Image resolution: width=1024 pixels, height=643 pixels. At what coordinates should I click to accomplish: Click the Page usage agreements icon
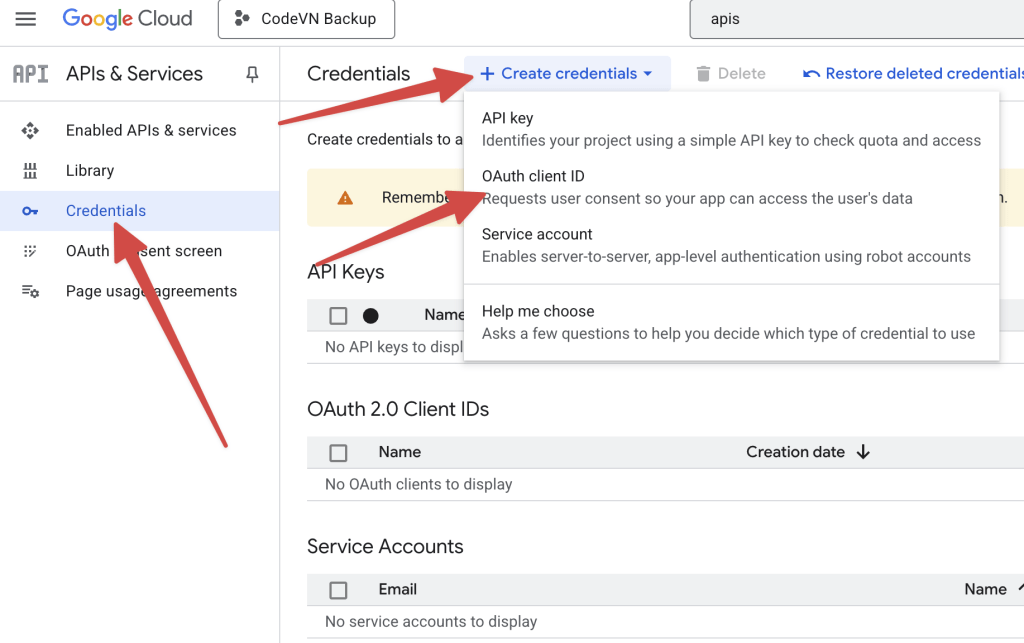pos(30,291)
